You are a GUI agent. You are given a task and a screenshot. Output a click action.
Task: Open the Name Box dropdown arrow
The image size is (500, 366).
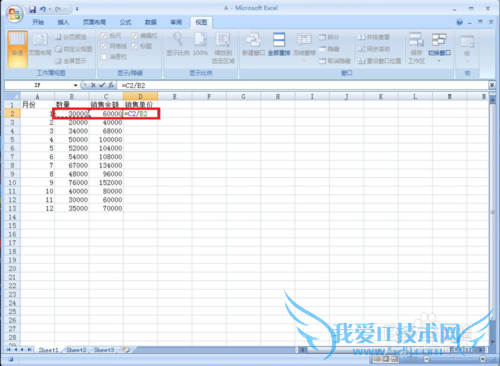[x=76, y=85]
